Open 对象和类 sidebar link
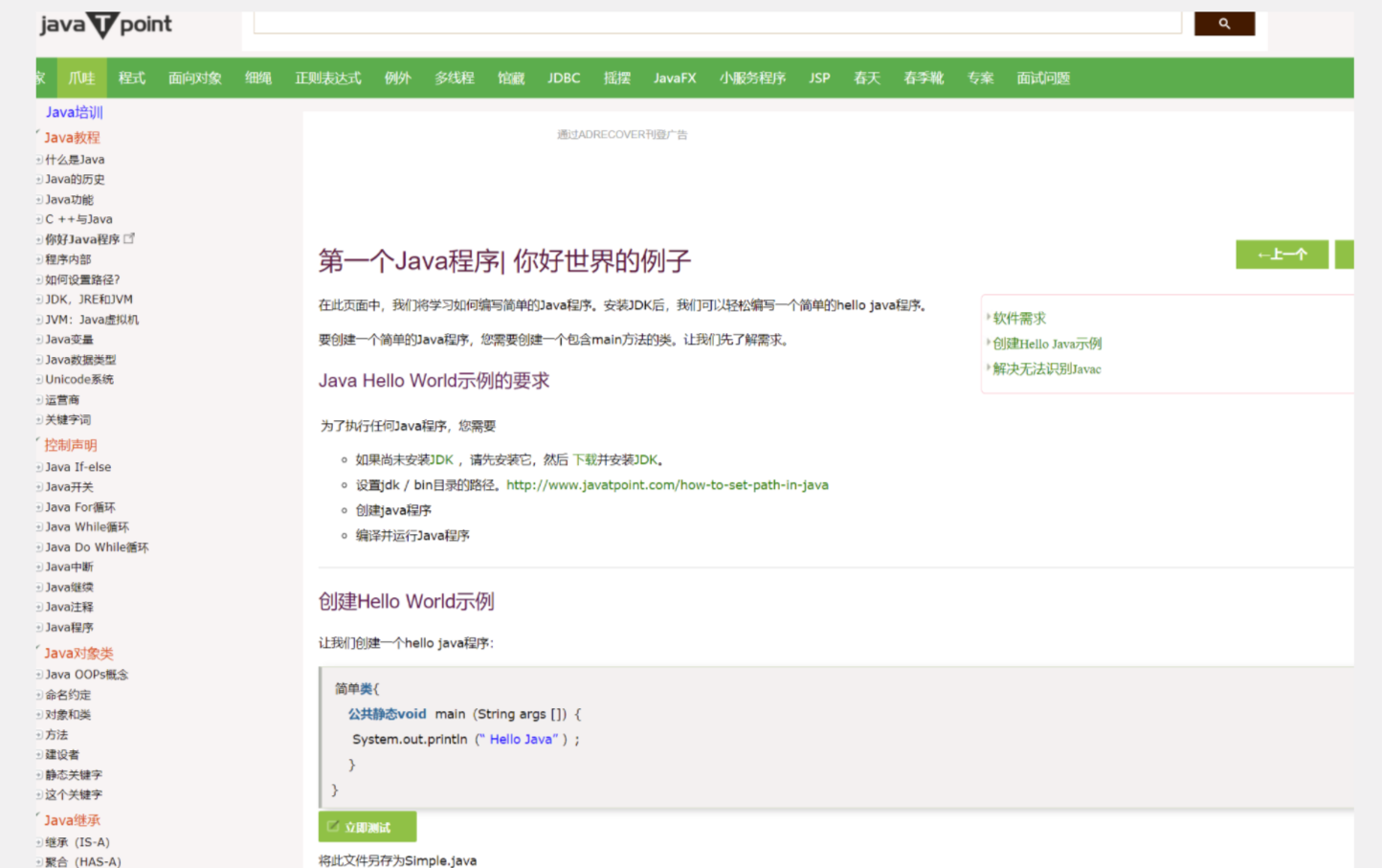 [x=68, y=715]
